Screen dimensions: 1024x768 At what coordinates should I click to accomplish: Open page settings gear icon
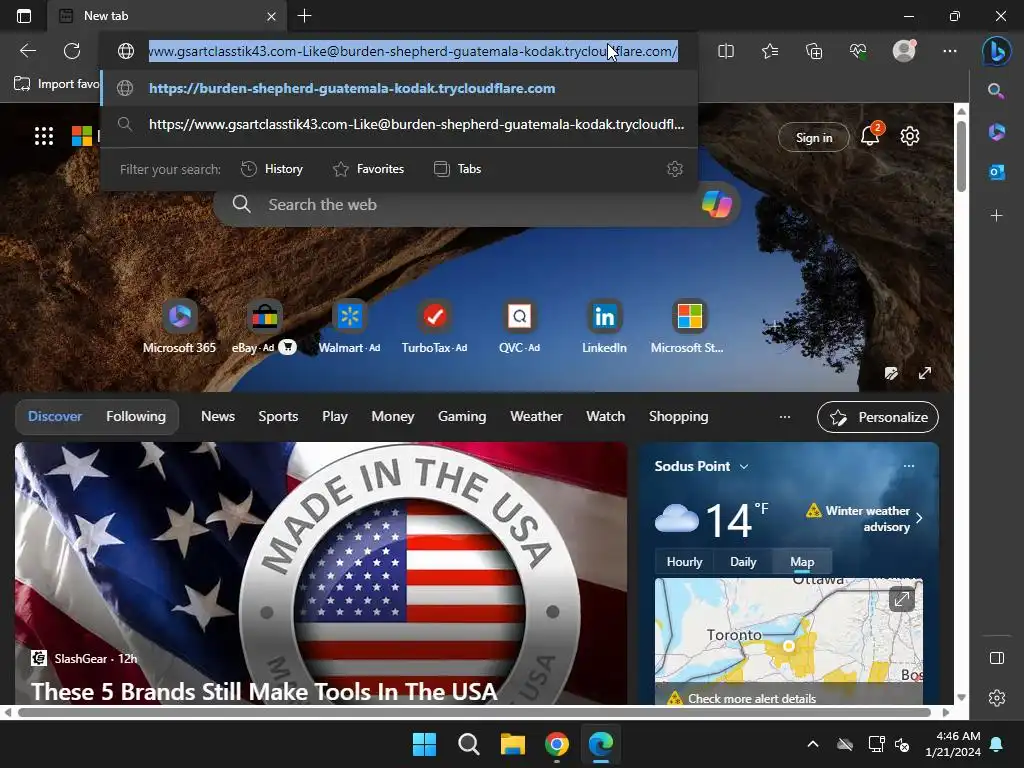pyautogui.click(x=910, y=136)
